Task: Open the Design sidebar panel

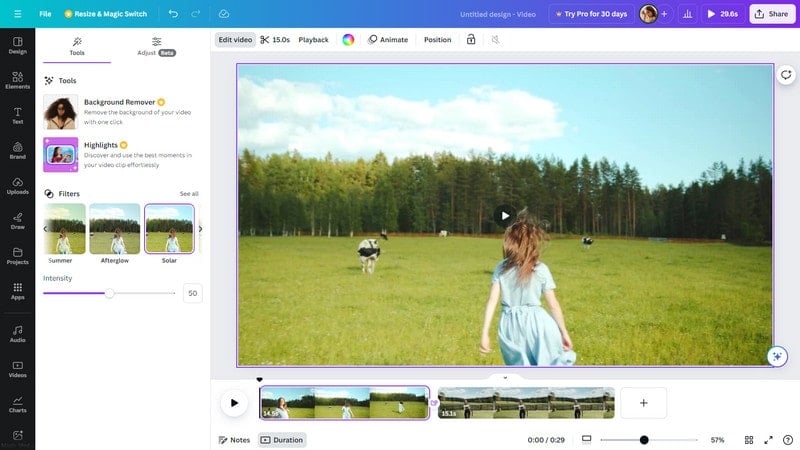Action: 17,45
